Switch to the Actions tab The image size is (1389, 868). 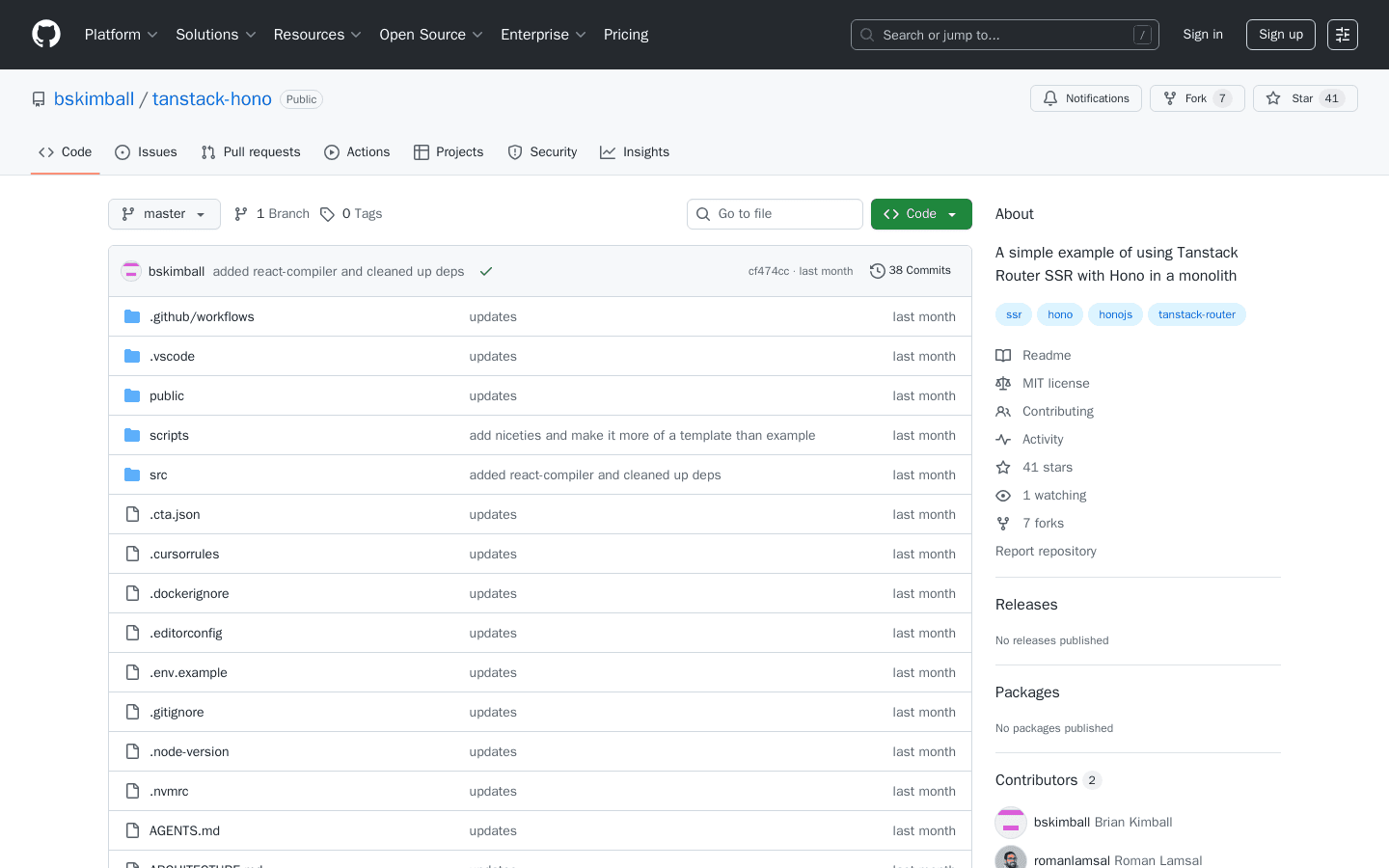point(357,152)
